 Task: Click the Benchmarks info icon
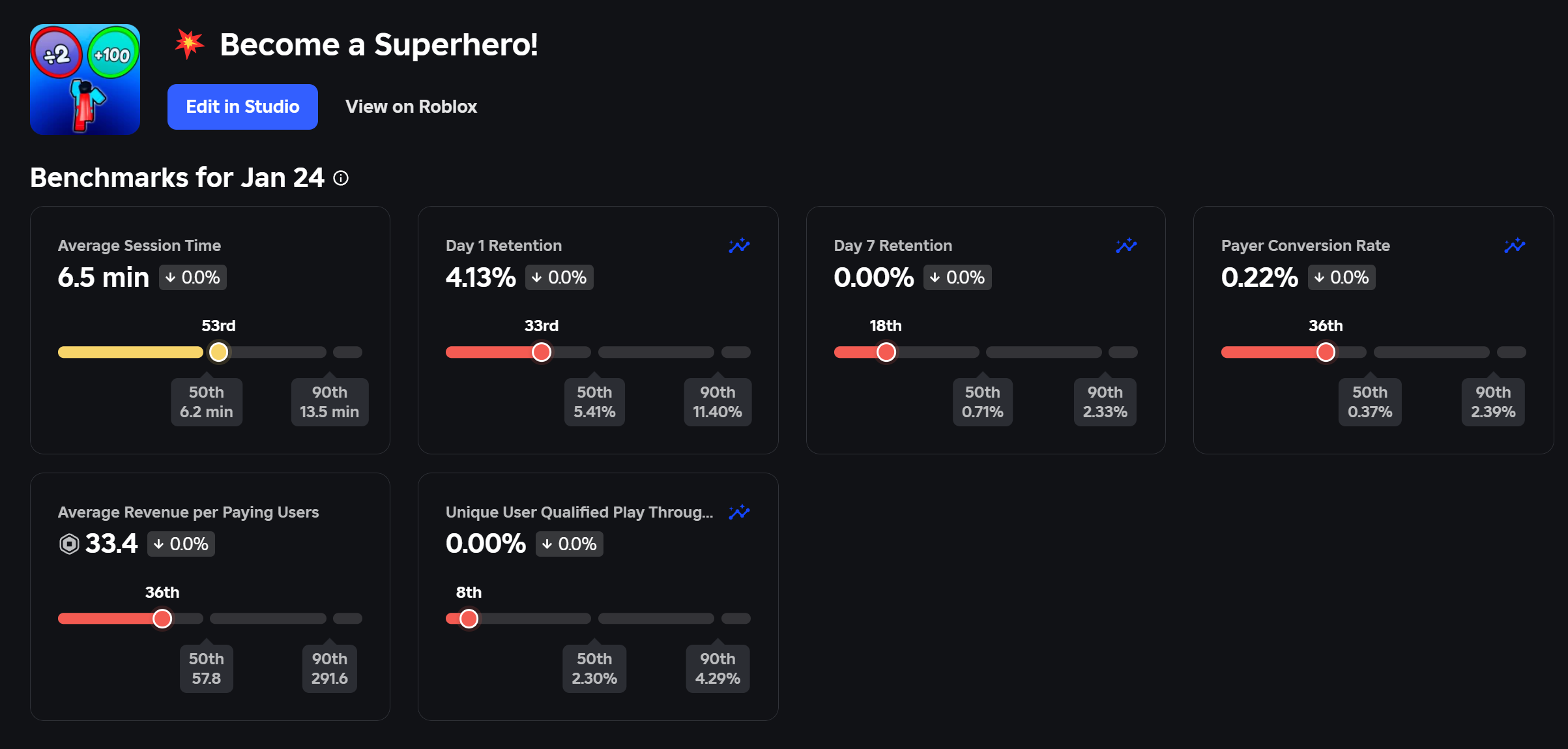341,178
